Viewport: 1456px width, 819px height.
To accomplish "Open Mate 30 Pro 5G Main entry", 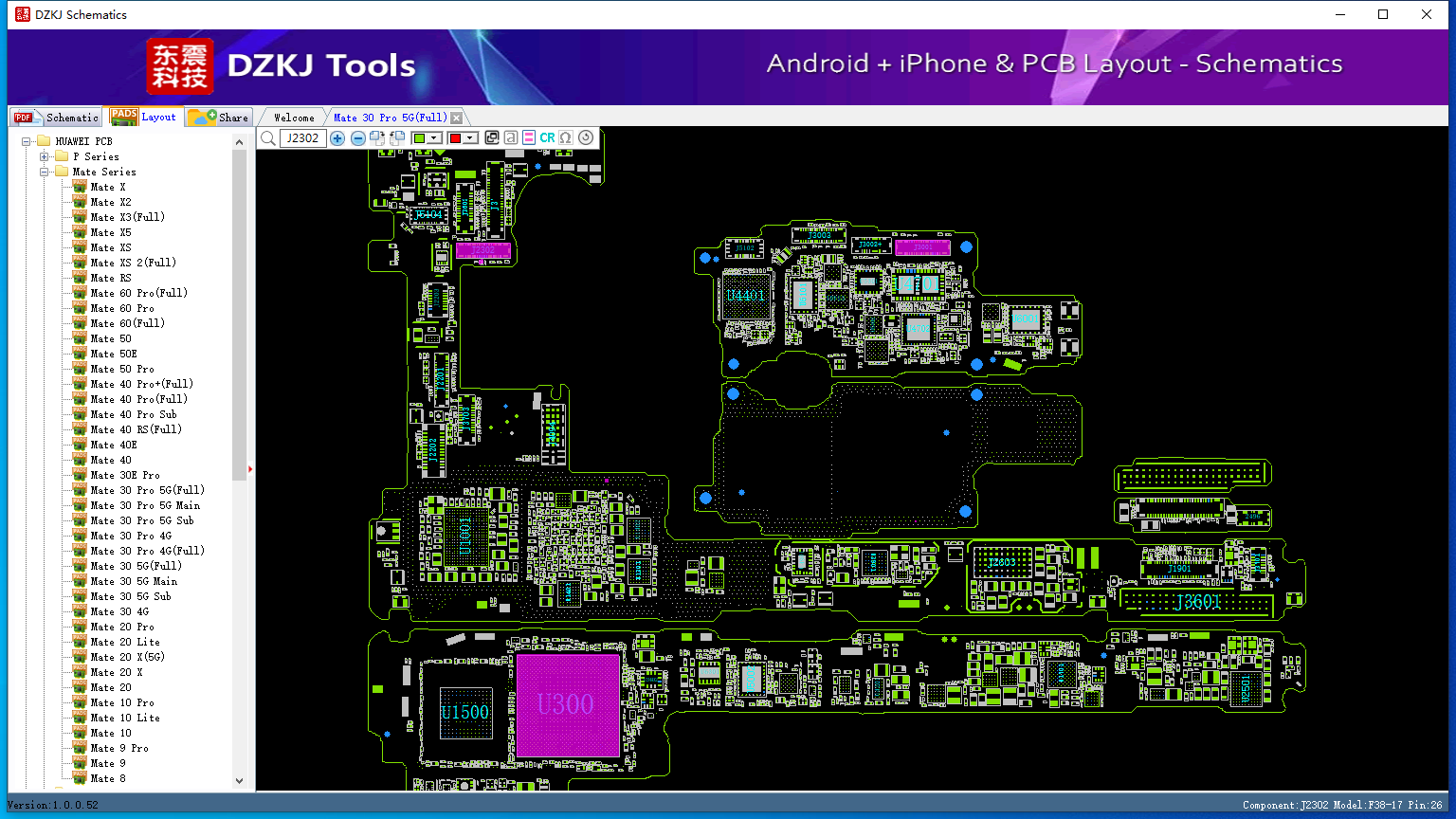I will point(146,505).
